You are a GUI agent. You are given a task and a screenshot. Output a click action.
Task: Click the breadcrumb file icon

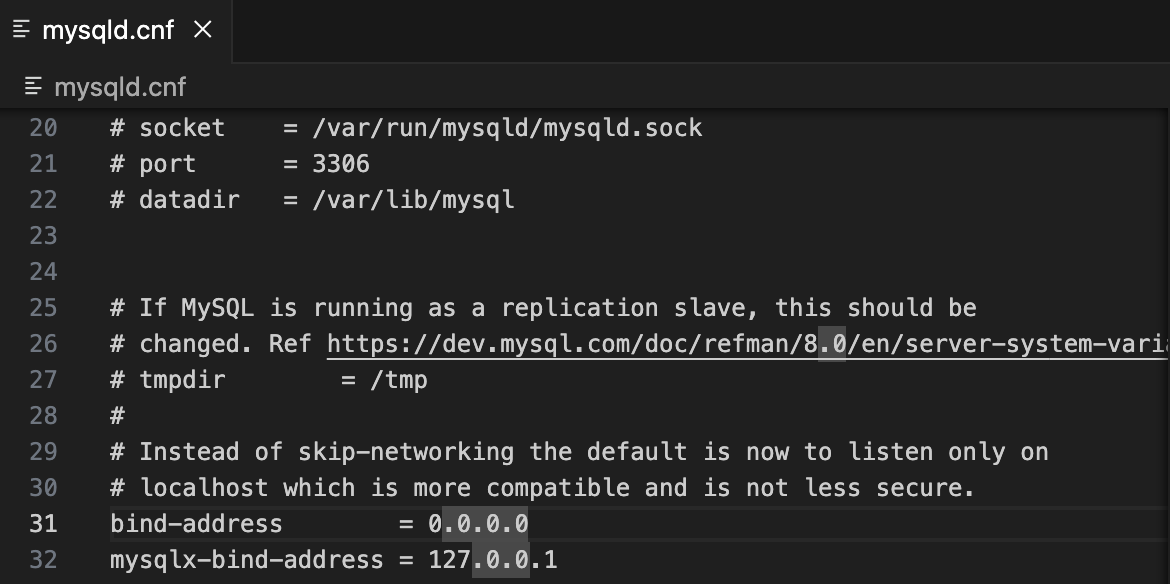point(33,87)
